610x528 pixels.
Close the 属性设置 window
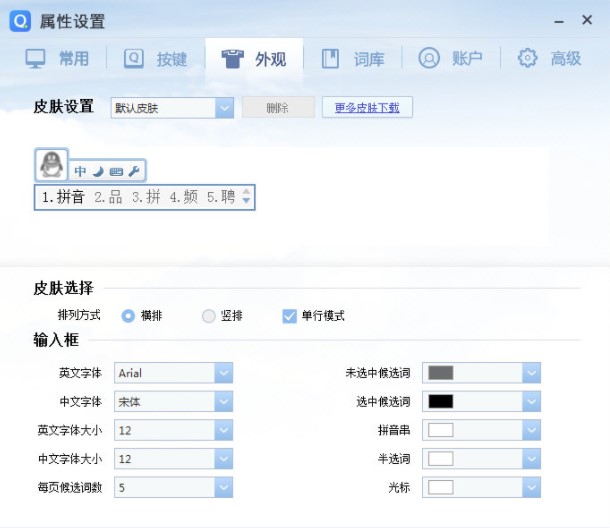(x=587, y=20)
